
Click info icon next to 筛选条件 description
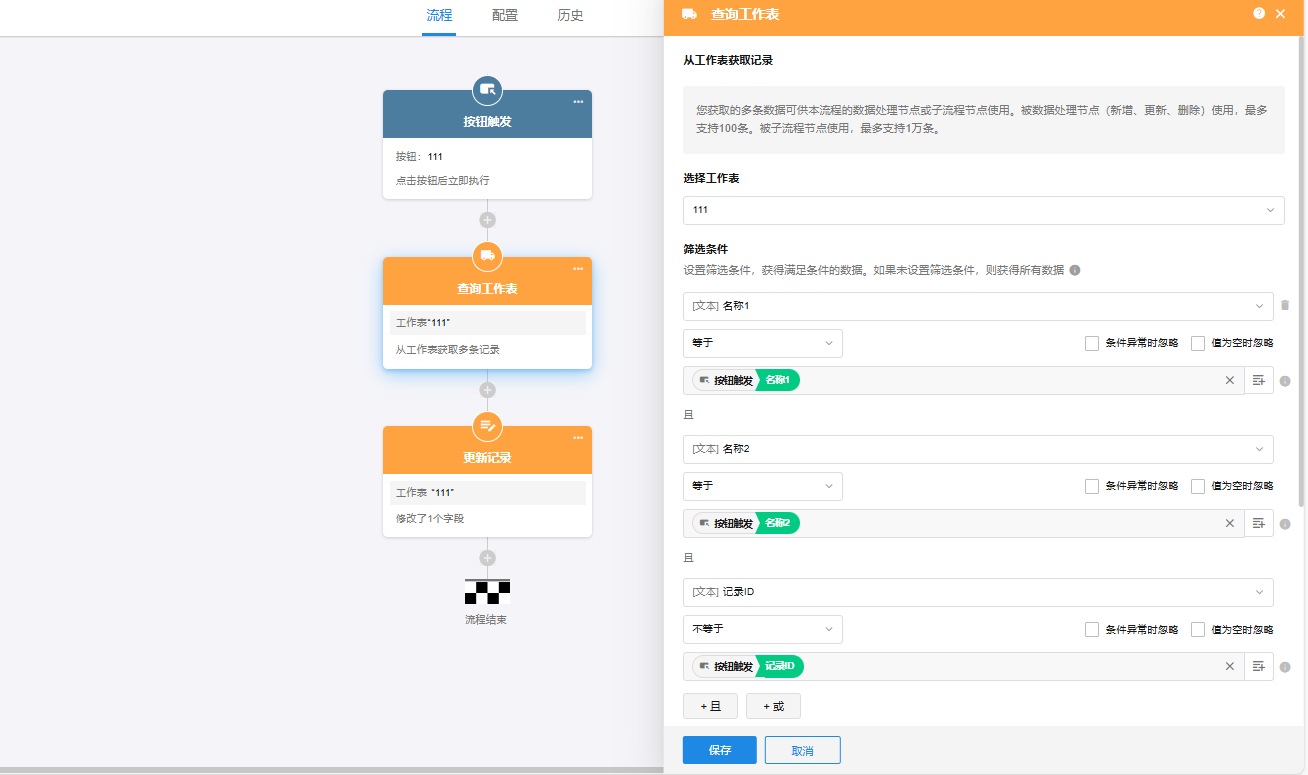coord(1075,270)
